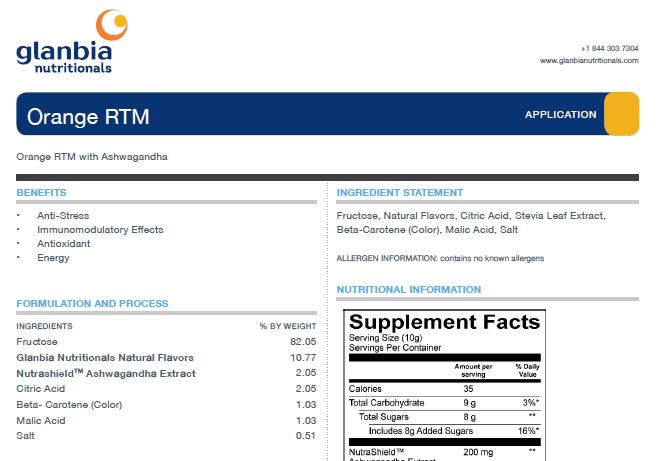Image resolution: width=663 pixels, height=461 pixels.
Task: Select the Antioxidant benefit line
Action: (x=64, y=244)
